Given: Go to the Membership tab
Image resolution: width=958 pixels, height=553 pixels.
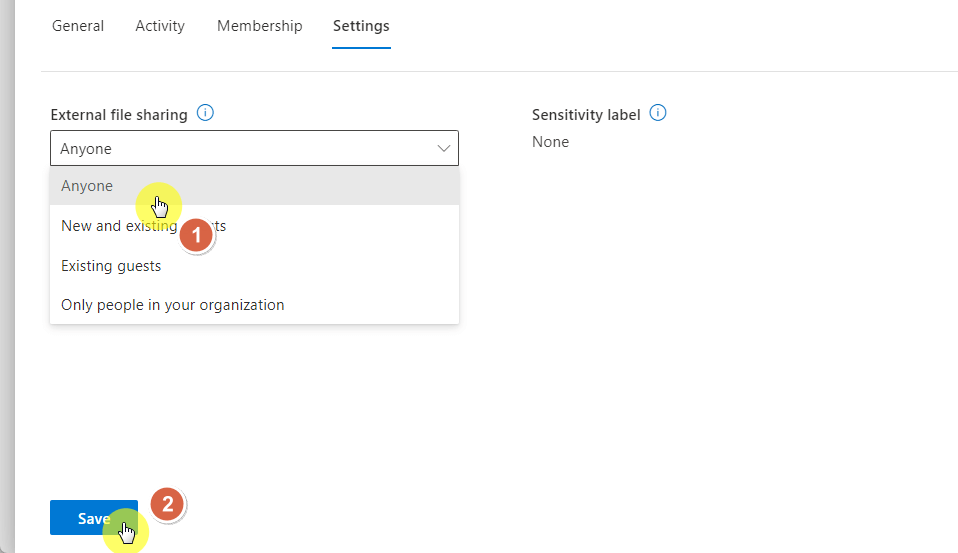Looking at the screenshot, I should [260, 26].
